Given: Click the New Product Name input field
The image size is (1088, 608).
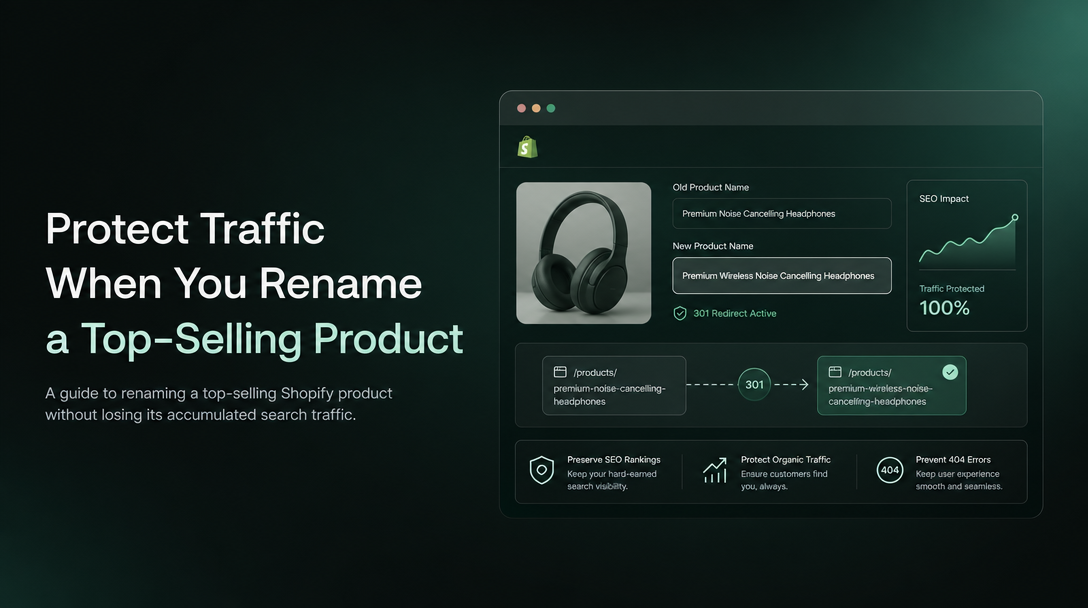Looking at the screenshot, I should (782, 276).
